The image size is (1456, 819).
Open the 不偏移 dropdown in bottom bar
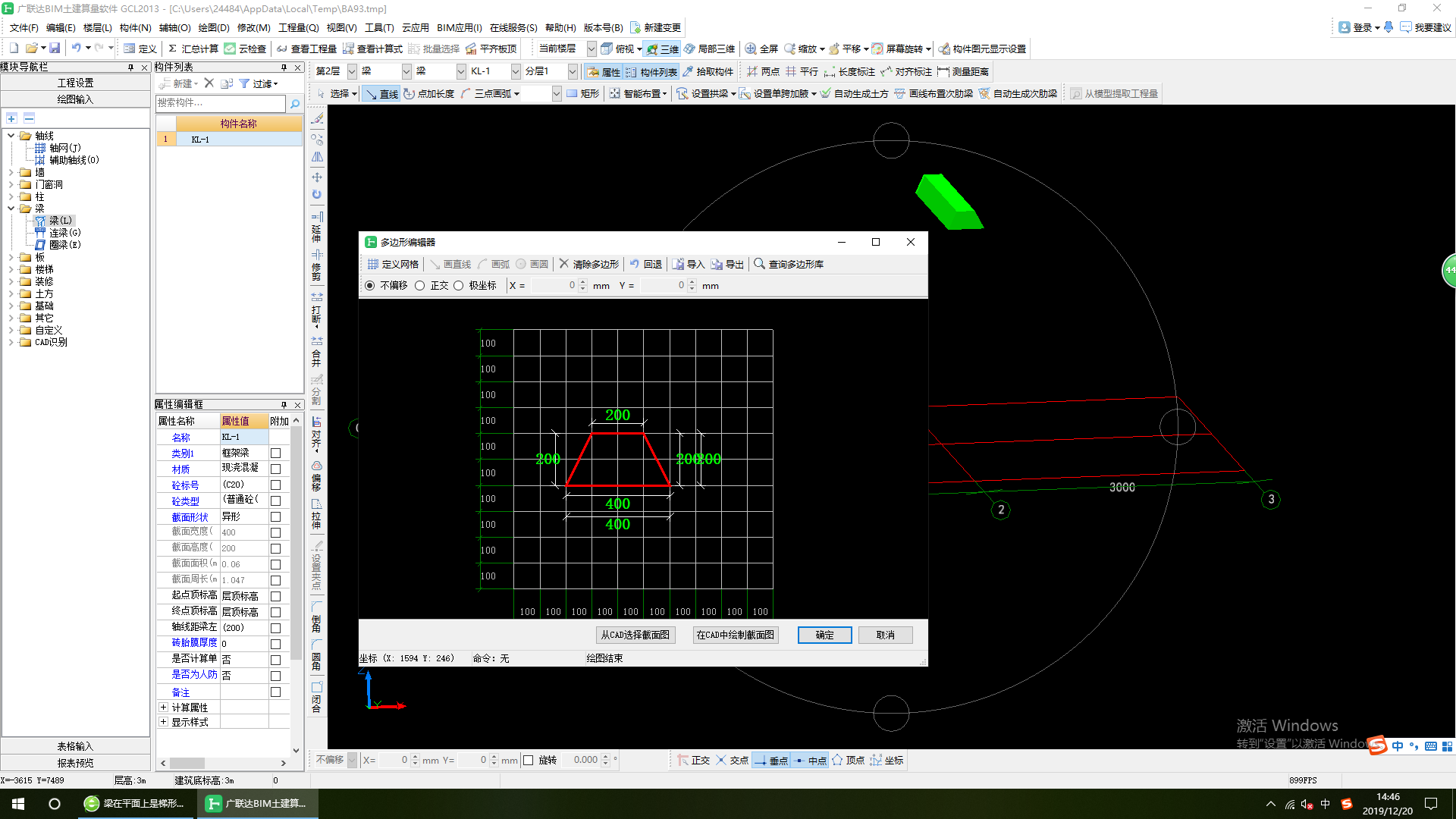[352, 760]
